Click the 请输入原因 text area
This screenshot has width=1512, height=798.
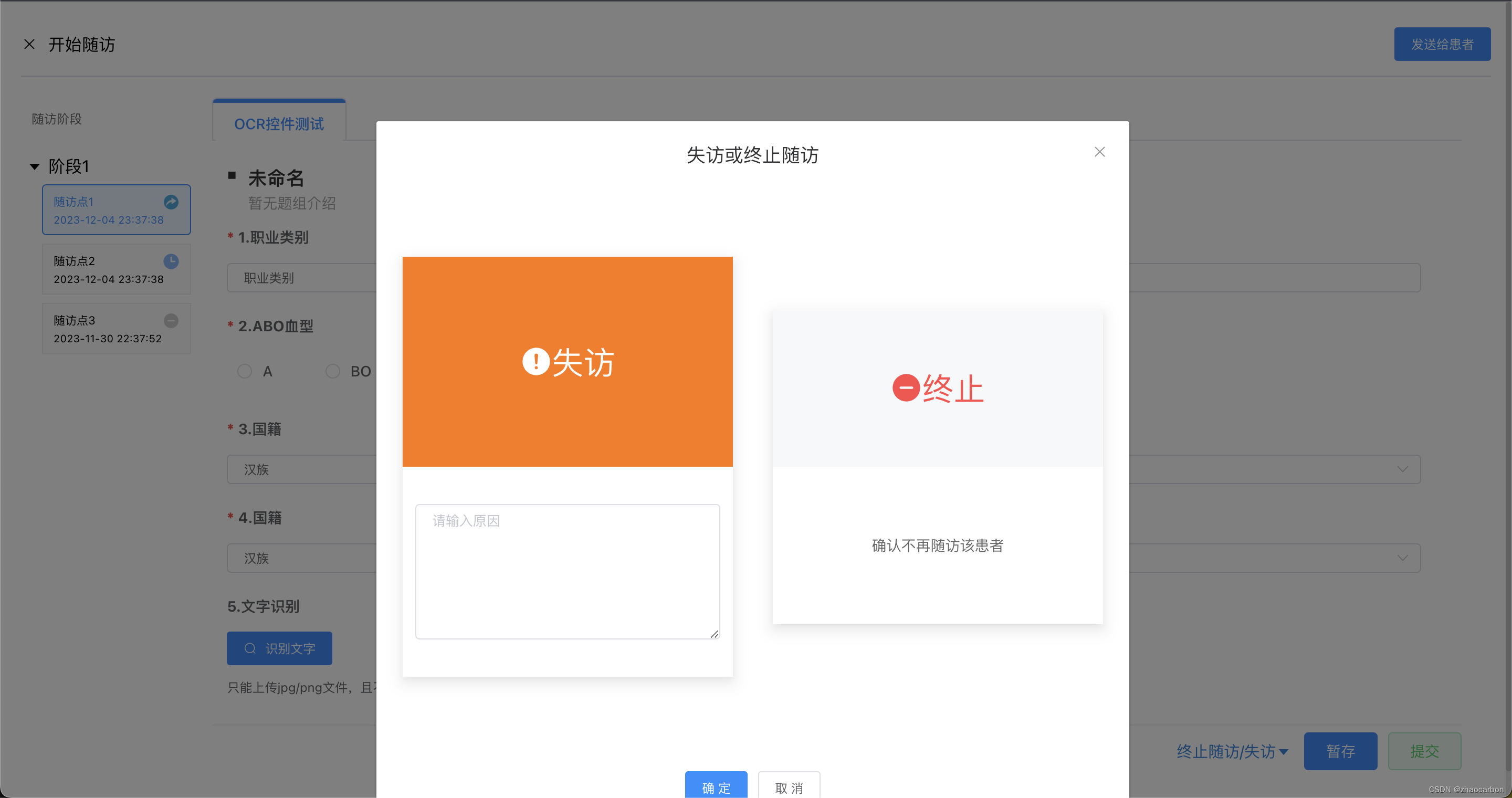(568, 572)
